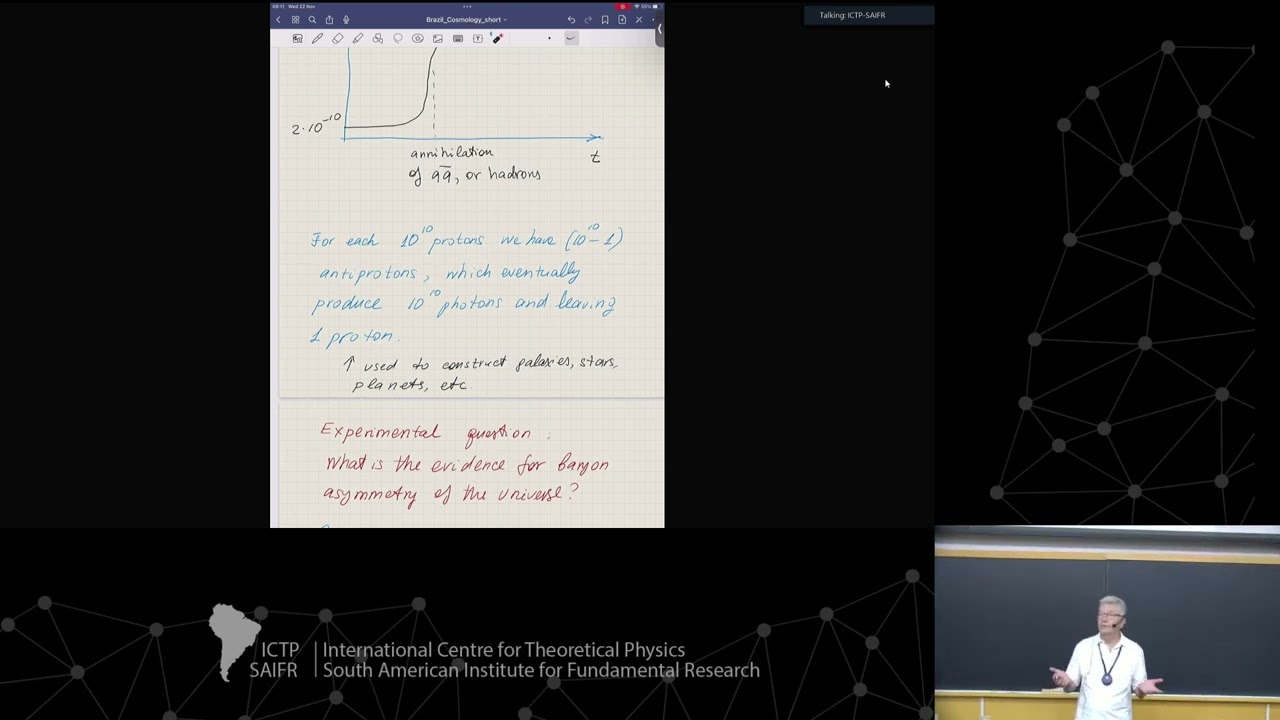Select the zoom window tool
Viewport: 1280px width, 720px height.
click(x=297, y=38)
